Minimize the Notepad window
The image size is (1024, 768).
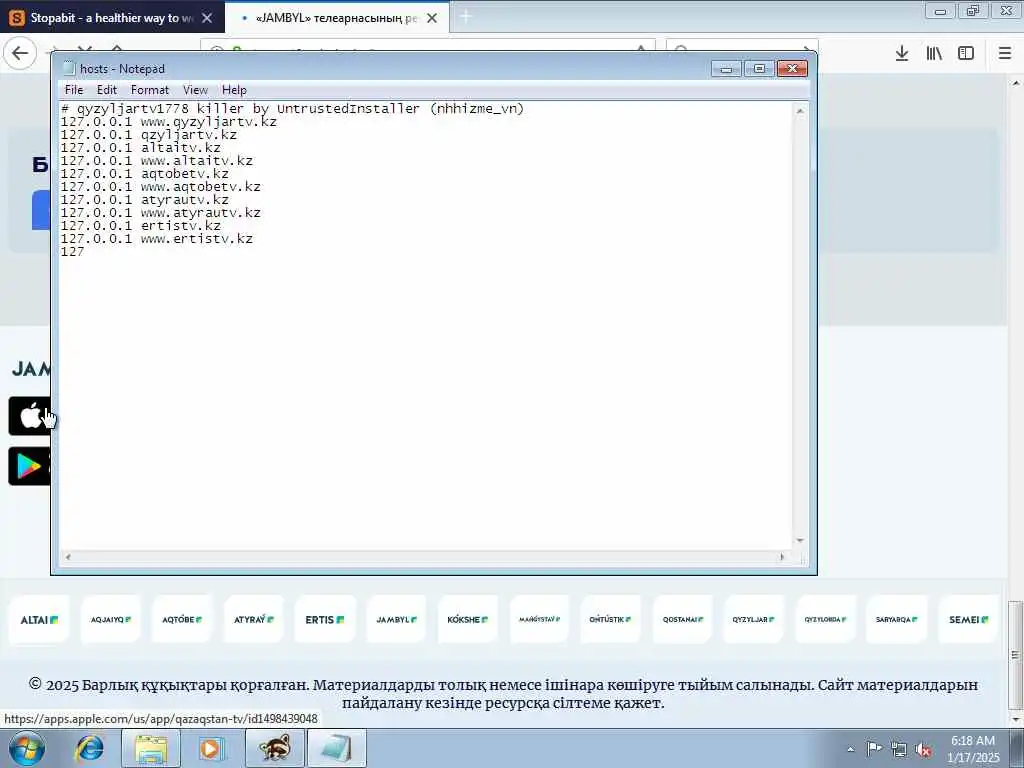[x=726, y=69]
